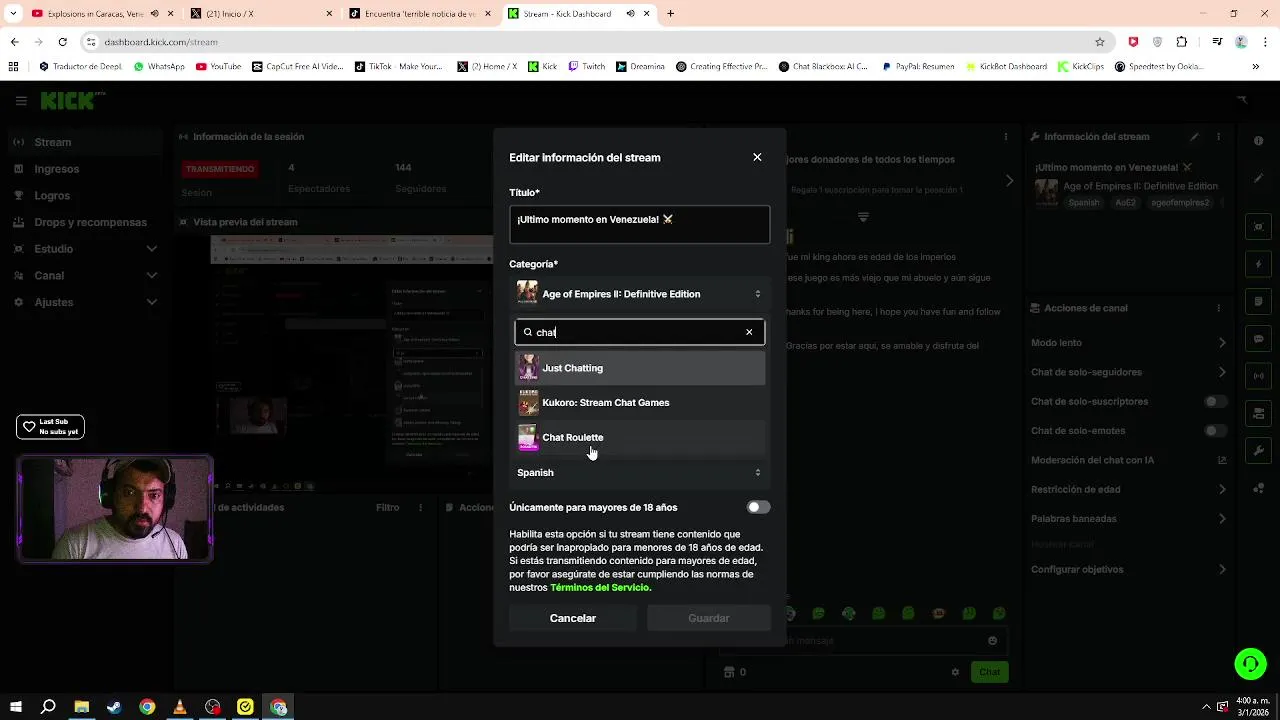Click the wrench icon in right toolbar
The width and height of the screenshot is (1280, 720).
[x=1259, y=451]
